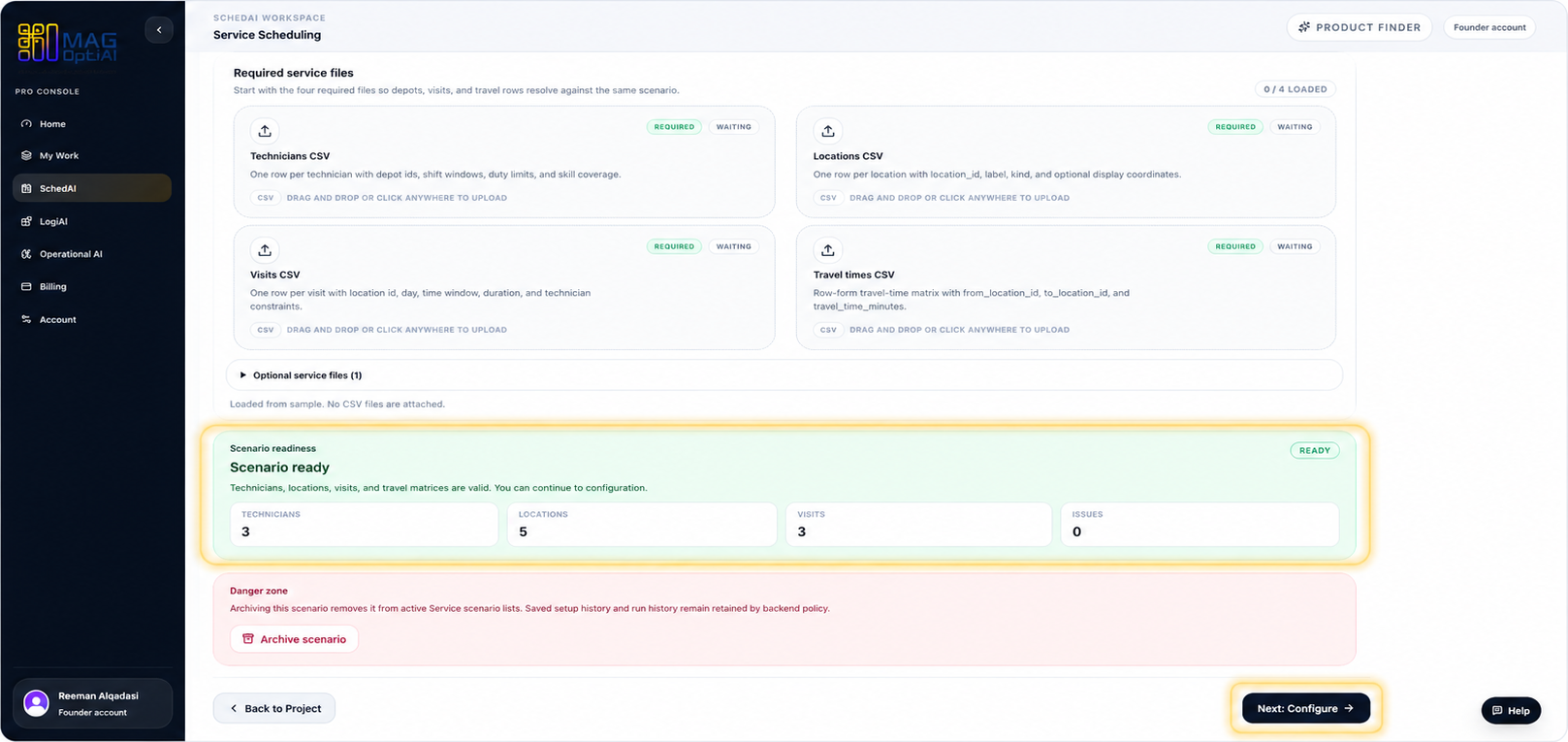Click the Technicians CSV upload icon

pos(265,131)
